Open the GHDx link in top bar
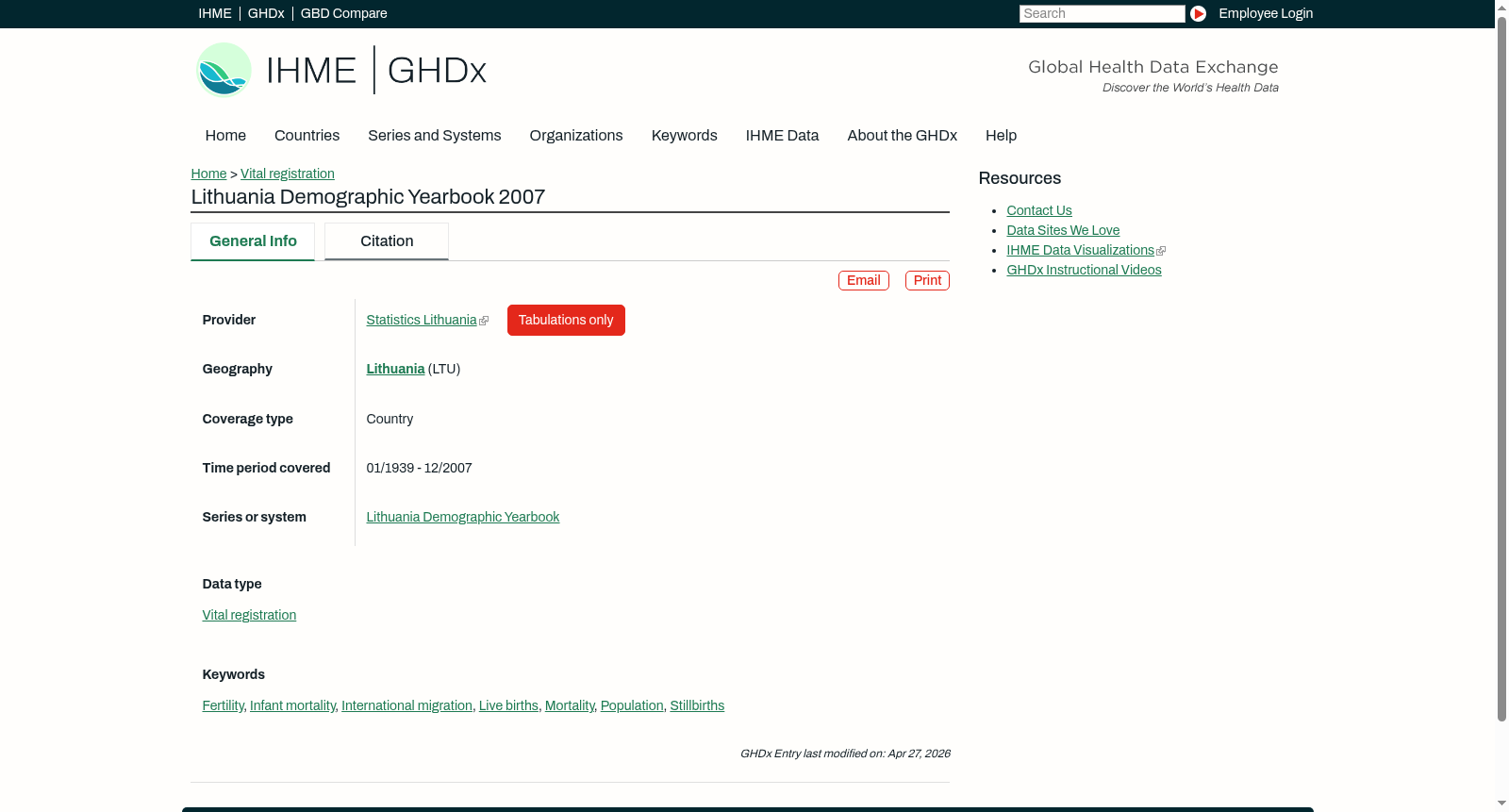The height and width of the screenshot is (812, 1509). pyautogui.click(x=266, y=13)
